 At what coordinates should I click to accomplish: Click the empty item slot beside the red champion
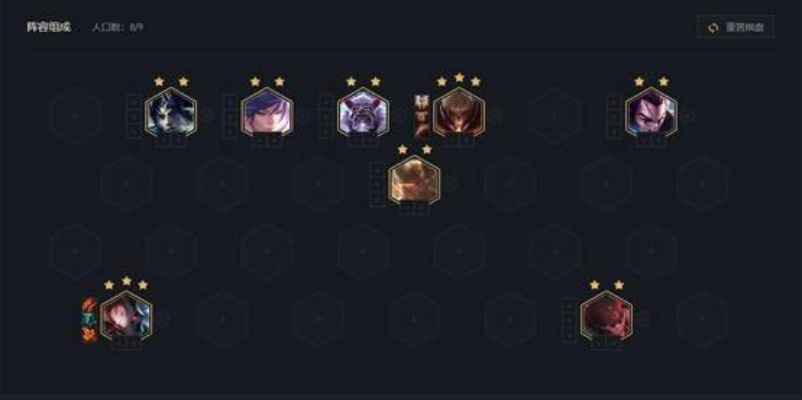coord(569,321)
